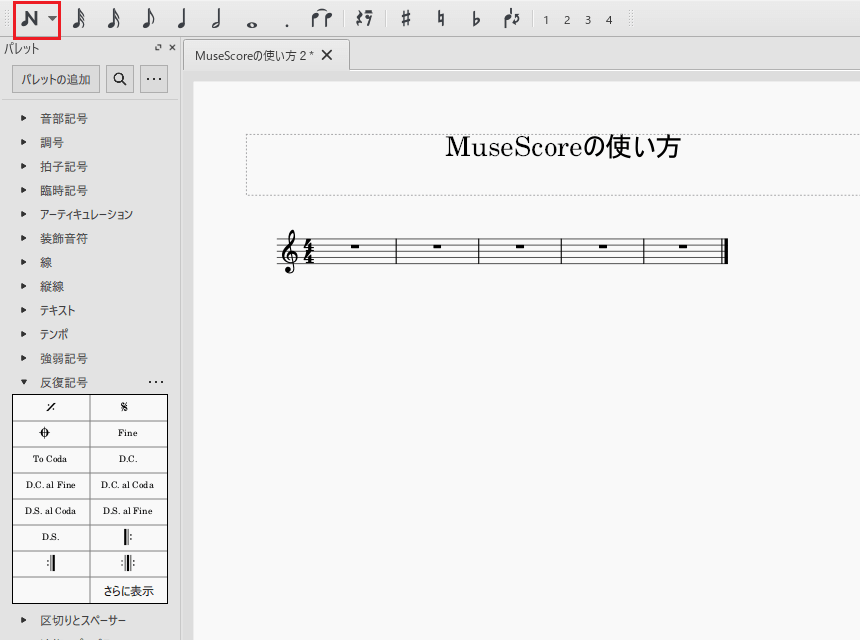Select the D.C. al Coda marking
Viewport: 860px width, 640px height.
pos(128,485)
